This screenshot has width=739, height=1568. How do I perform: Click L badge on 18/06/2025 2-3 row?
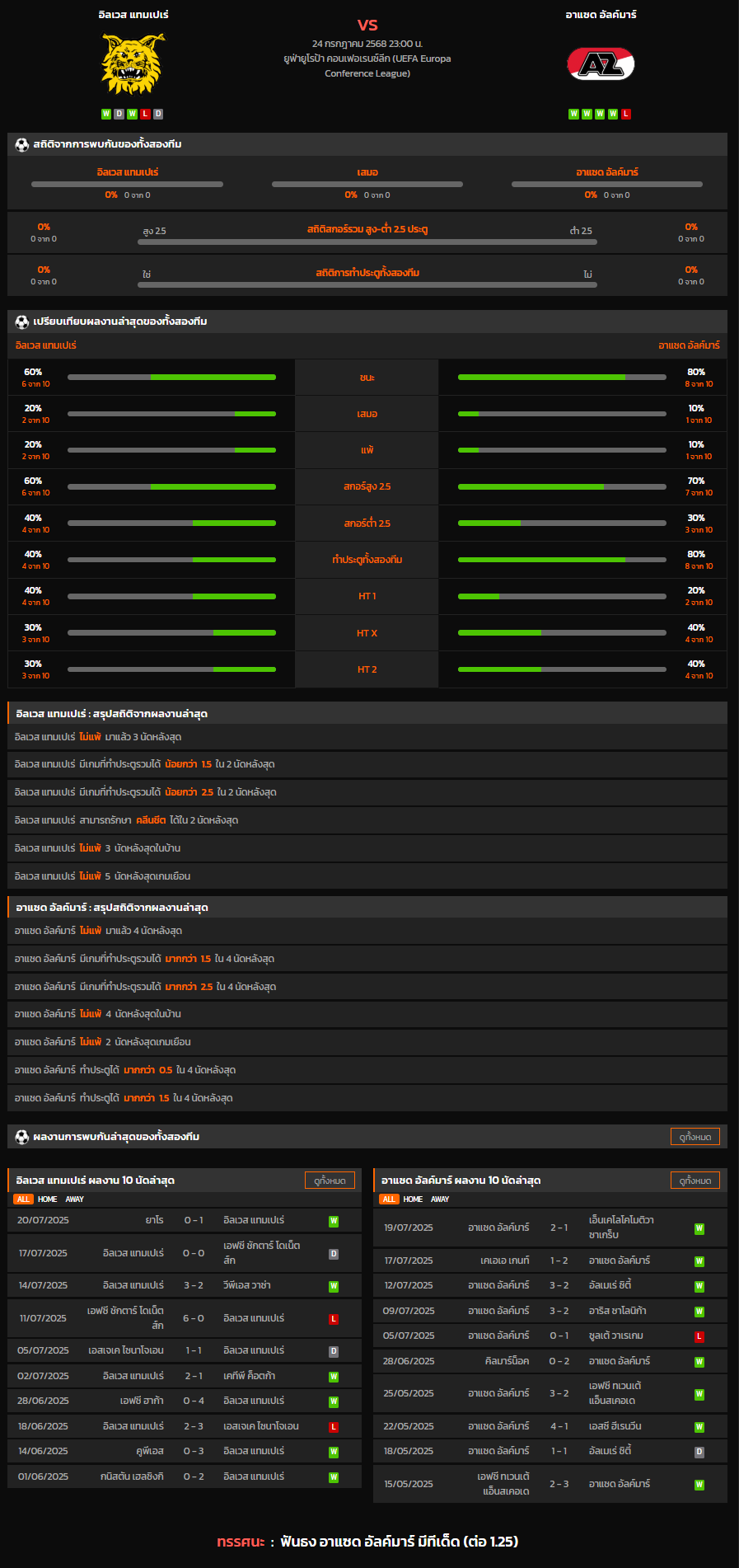(334, 1427)
